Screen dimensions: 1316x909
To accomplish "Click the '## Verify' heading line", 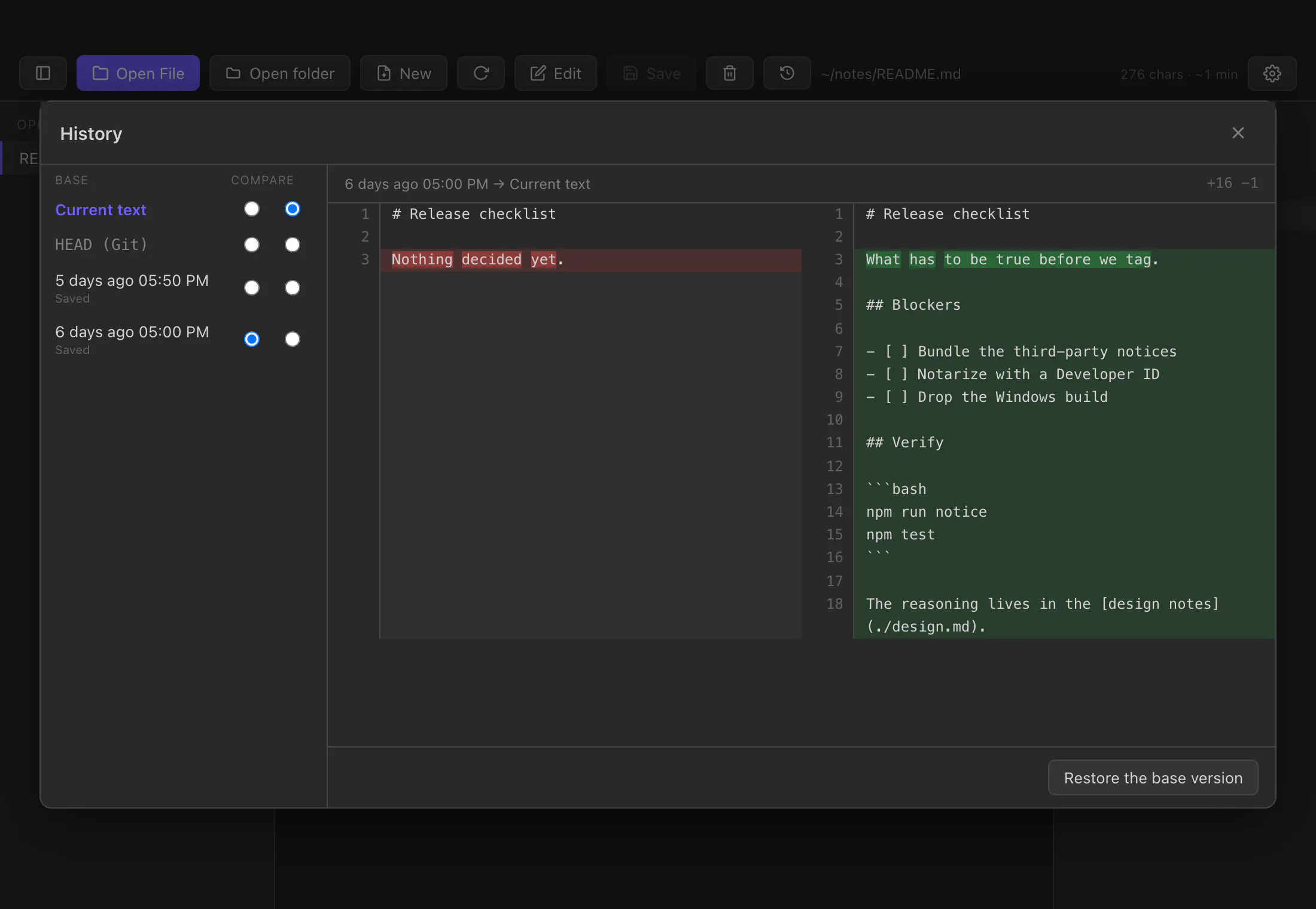I will click(1065, 443).
